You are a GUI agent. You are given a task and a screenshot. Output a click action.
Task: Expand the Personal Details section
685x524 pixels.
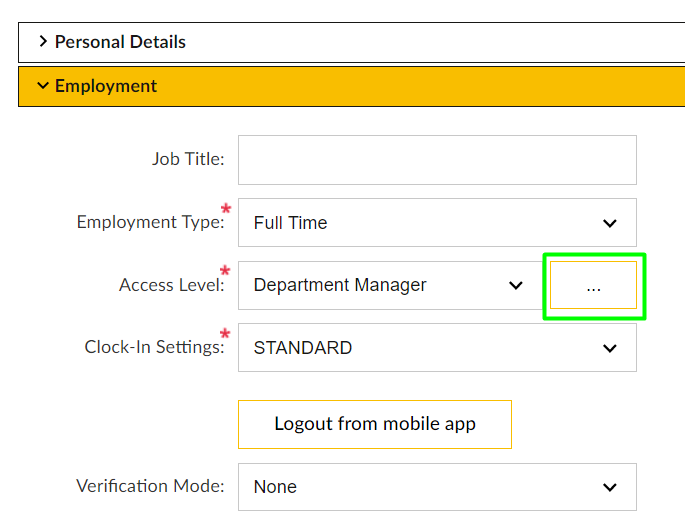(351, 42)
